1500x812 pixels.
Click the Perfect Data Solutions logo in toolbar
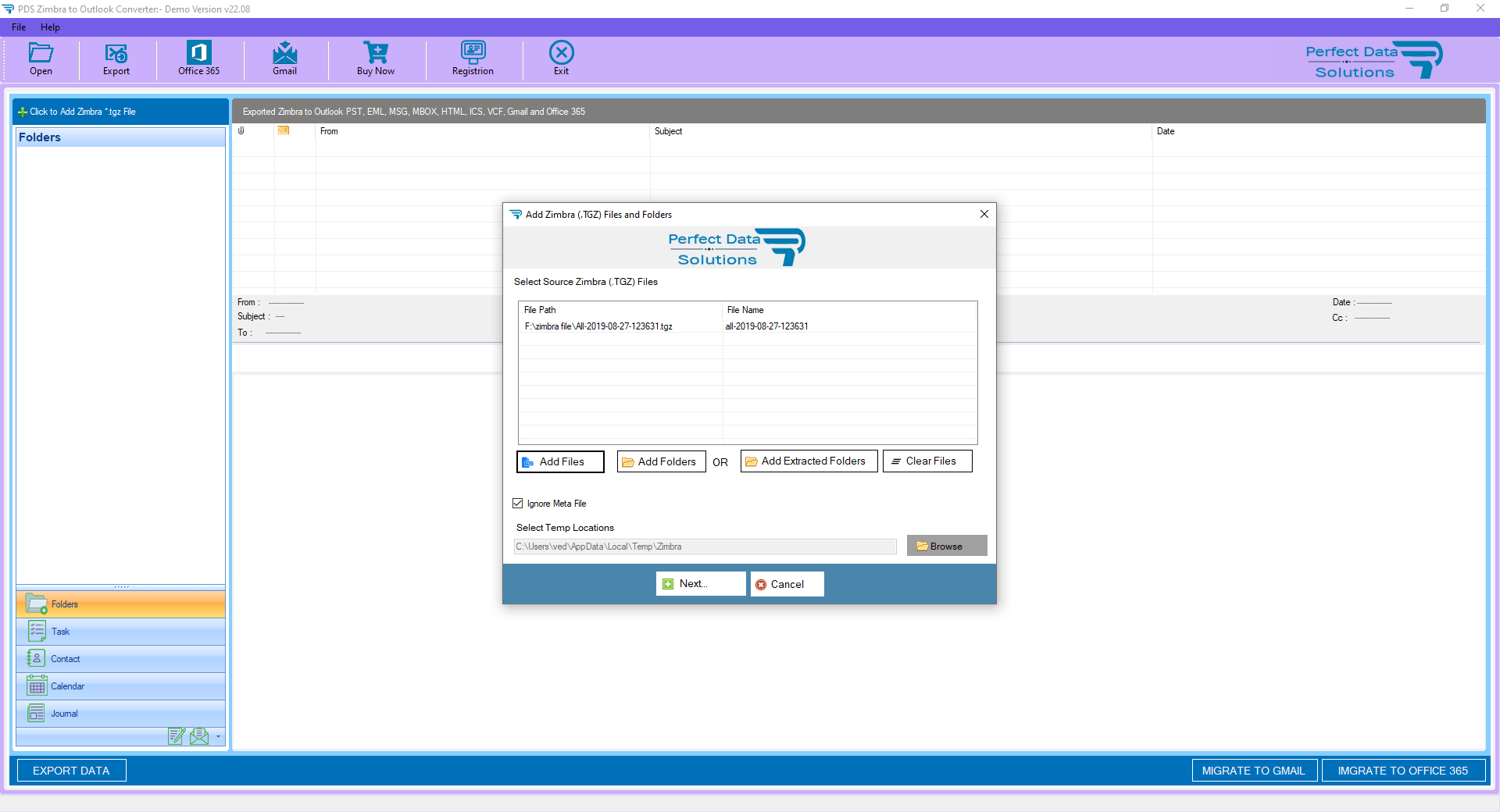(1373, 61)
